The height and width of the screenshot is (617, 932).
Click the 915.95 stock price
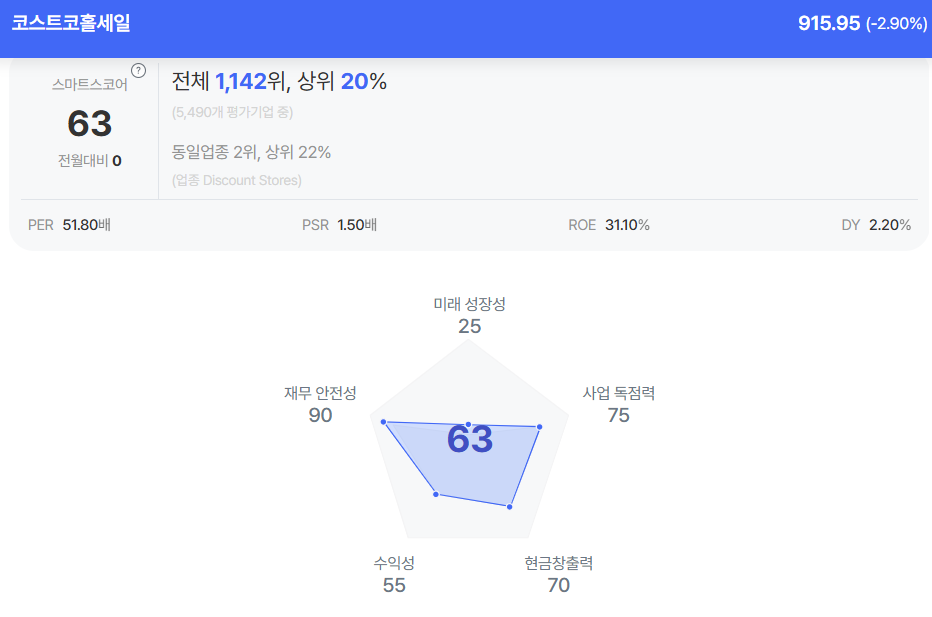click(x=828, y=23)
